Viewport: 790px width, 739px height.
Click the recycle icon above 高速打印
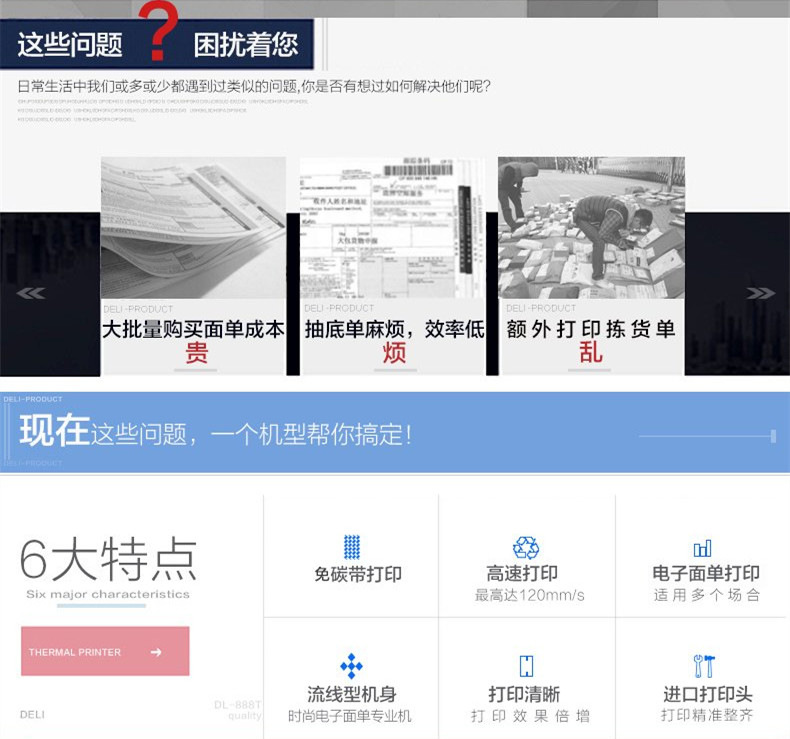(x=526, y=548)
